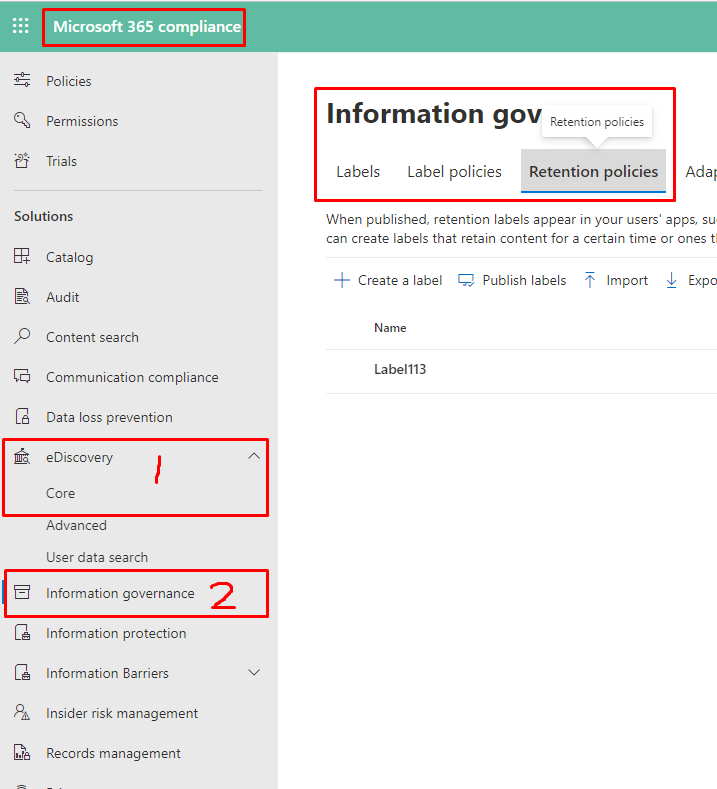The height and width of the screenshot is (789, 717).
Task: Click the Permissions key icon
Action: [22, 120]
